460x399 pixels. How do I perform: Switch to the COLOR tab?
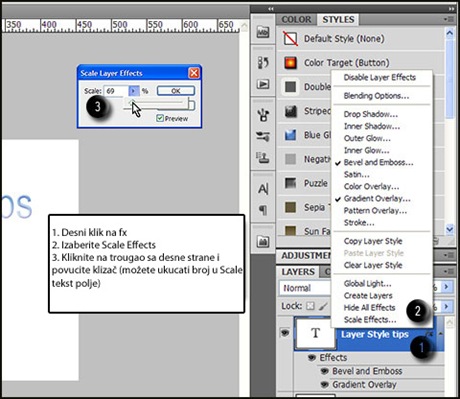tap(296, 19)
